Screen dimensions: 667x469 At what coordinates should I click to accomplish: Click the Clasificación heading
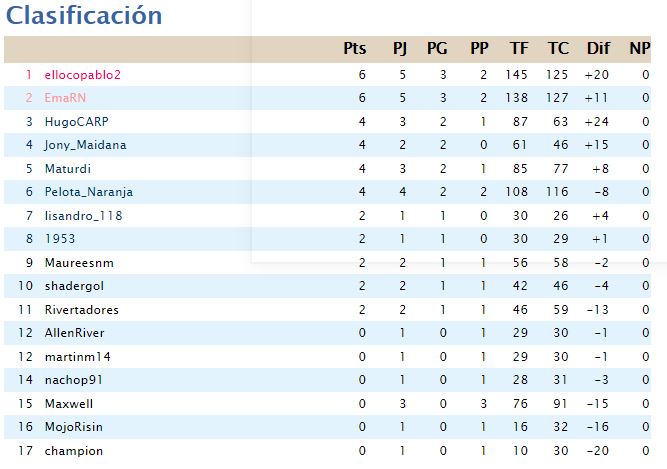(x=84, y=15)
